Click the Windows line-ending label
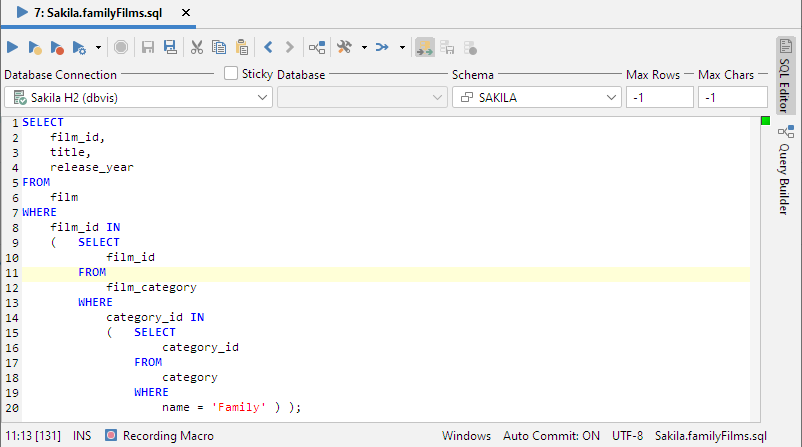Viewport: 802px width, 447px height. pyautogui.click(x=466, y=436)
